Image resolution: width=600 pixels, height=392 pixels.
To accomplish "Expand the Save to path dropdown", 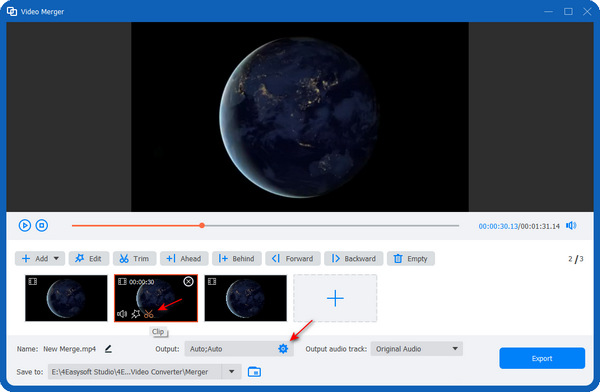I will 232,371.
